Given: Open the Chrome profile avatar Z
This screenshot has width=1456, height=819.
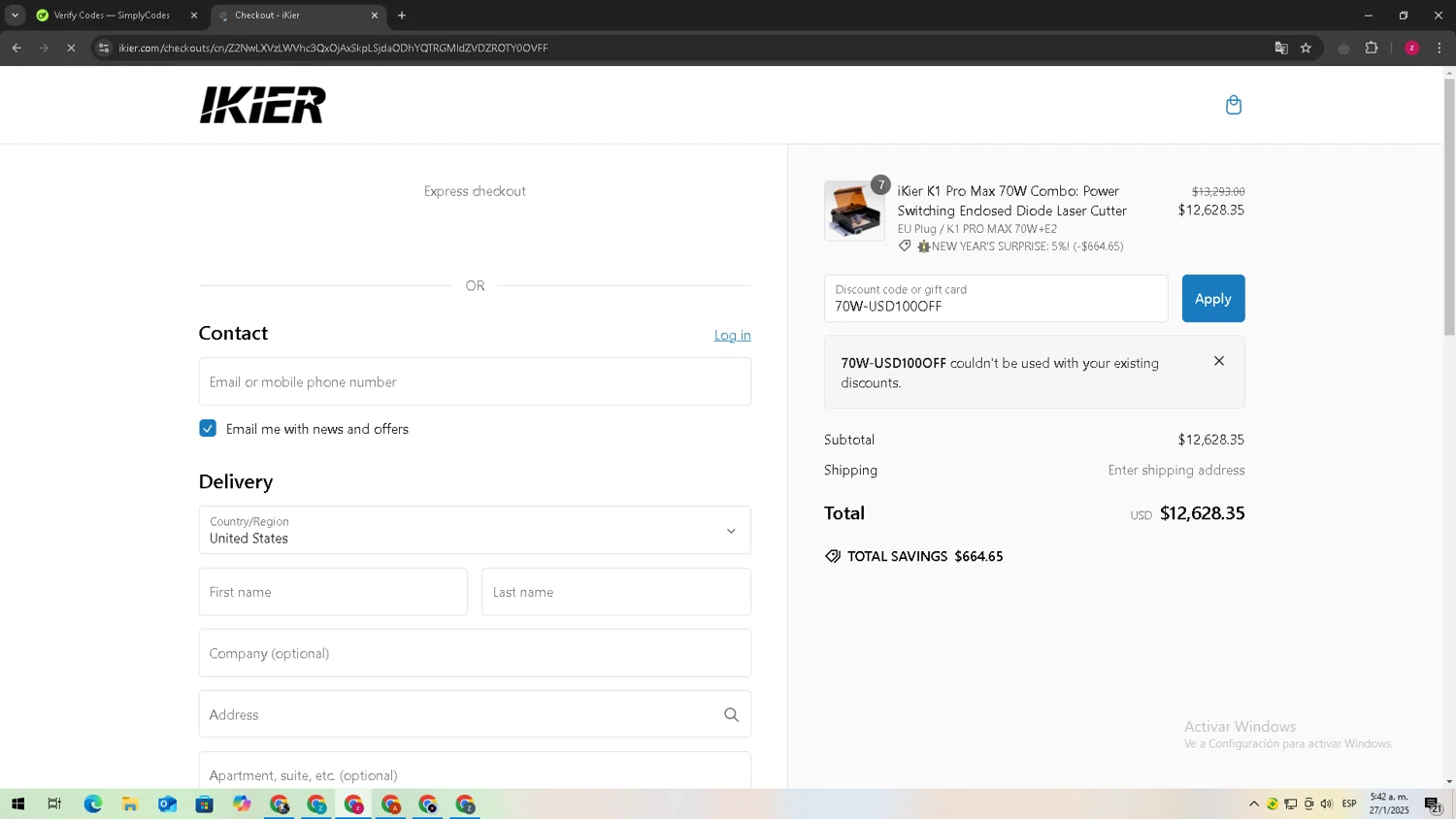Looking at the screenshot, I should click(1412, 48).
